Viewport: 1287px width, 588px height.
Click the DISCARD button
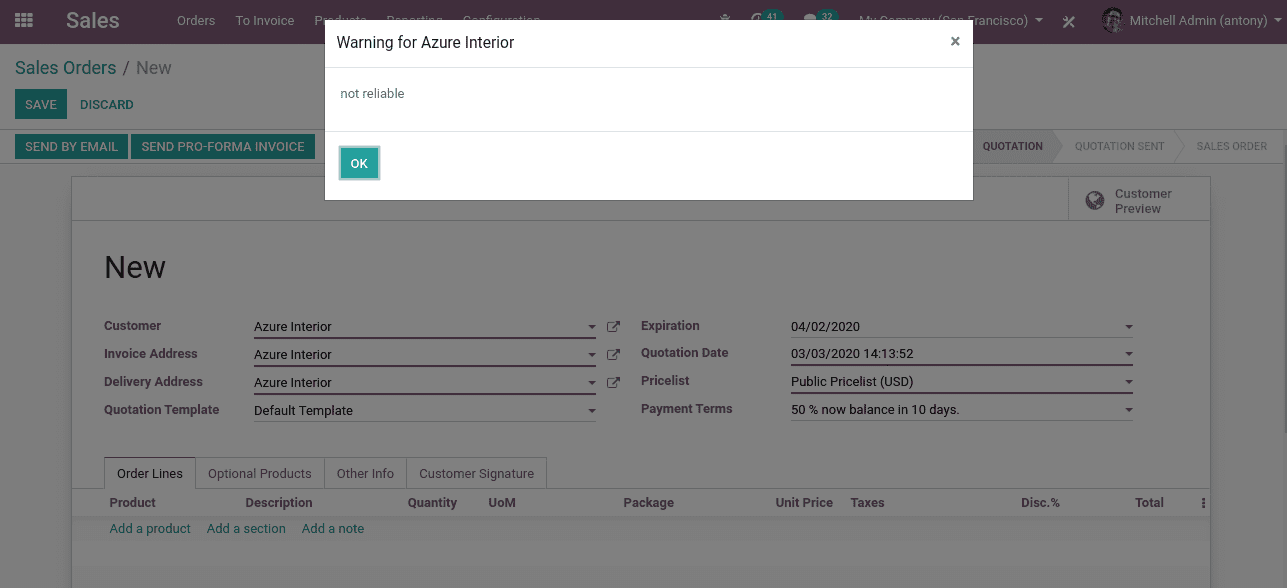[x=107, y=104]
